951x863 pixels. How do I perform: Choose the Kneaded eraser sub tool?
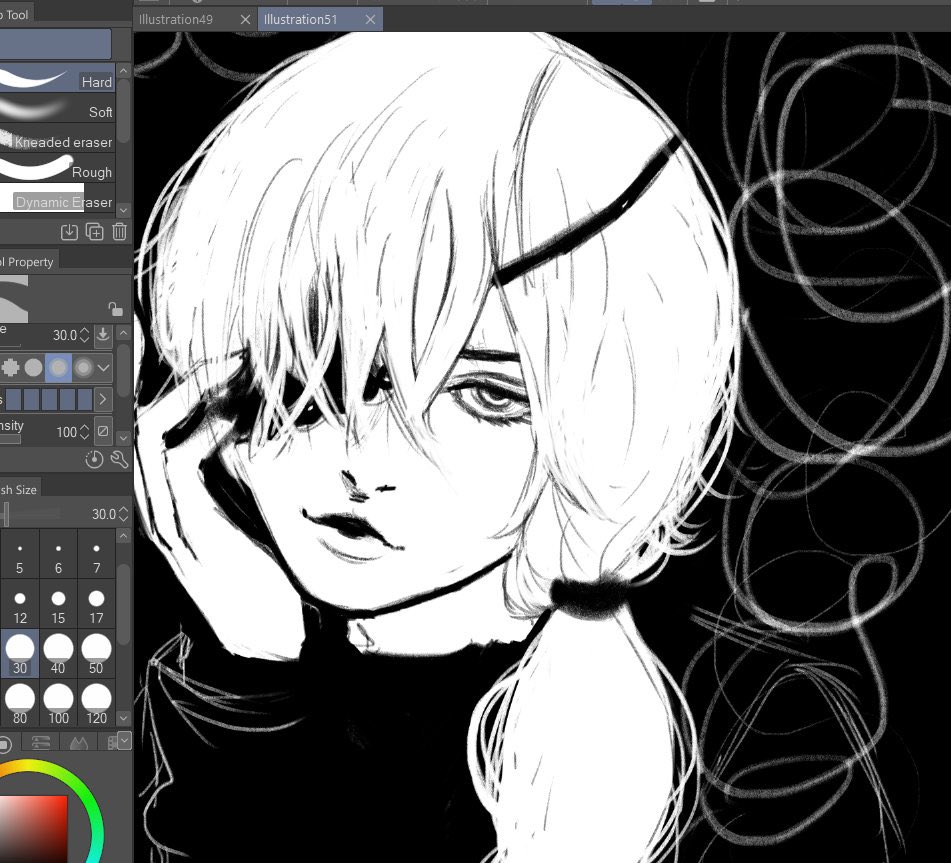(57, 139)
